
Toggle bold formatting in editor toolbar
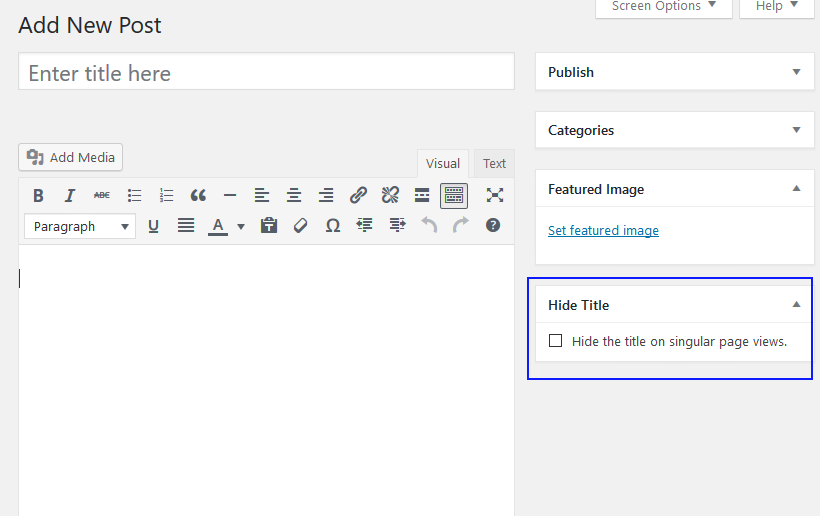(x=38, y=196)
